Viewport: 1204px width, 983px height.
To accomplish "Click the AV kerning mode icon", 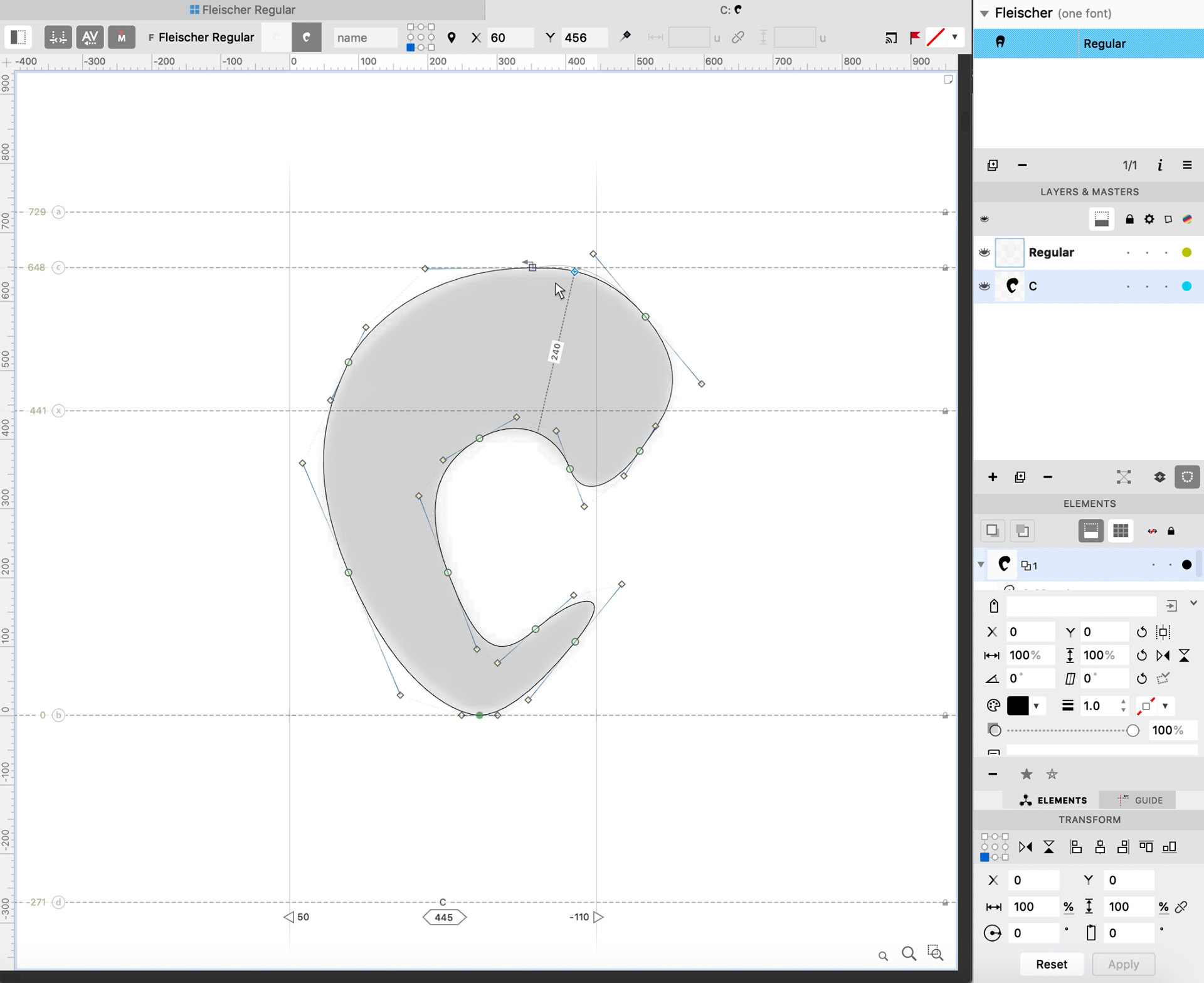I will (90, 37).
